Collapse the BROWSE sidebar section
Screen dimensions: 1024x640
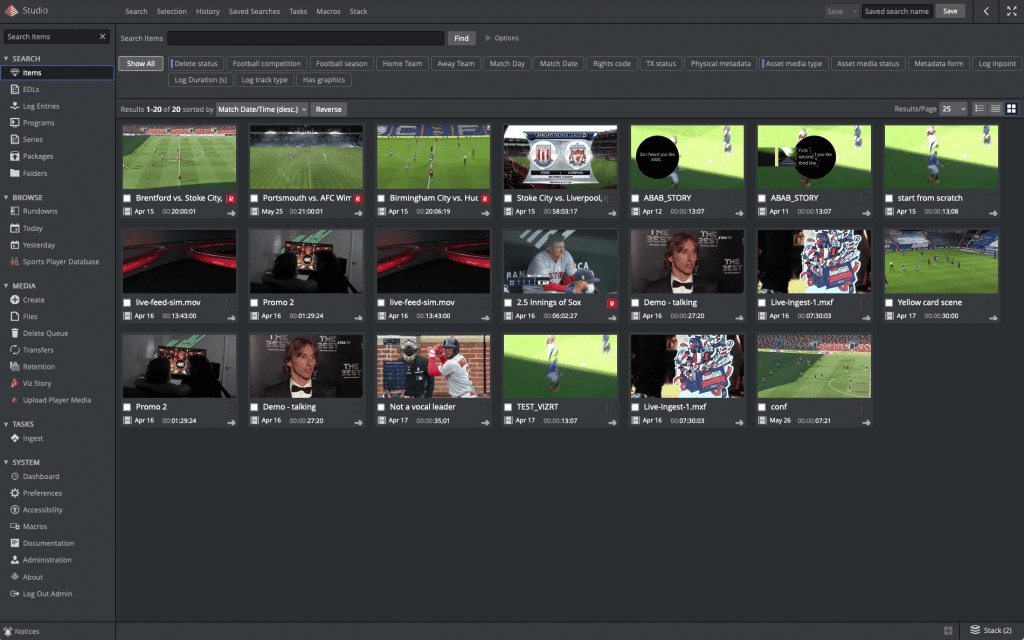click(x=6, y=198)
